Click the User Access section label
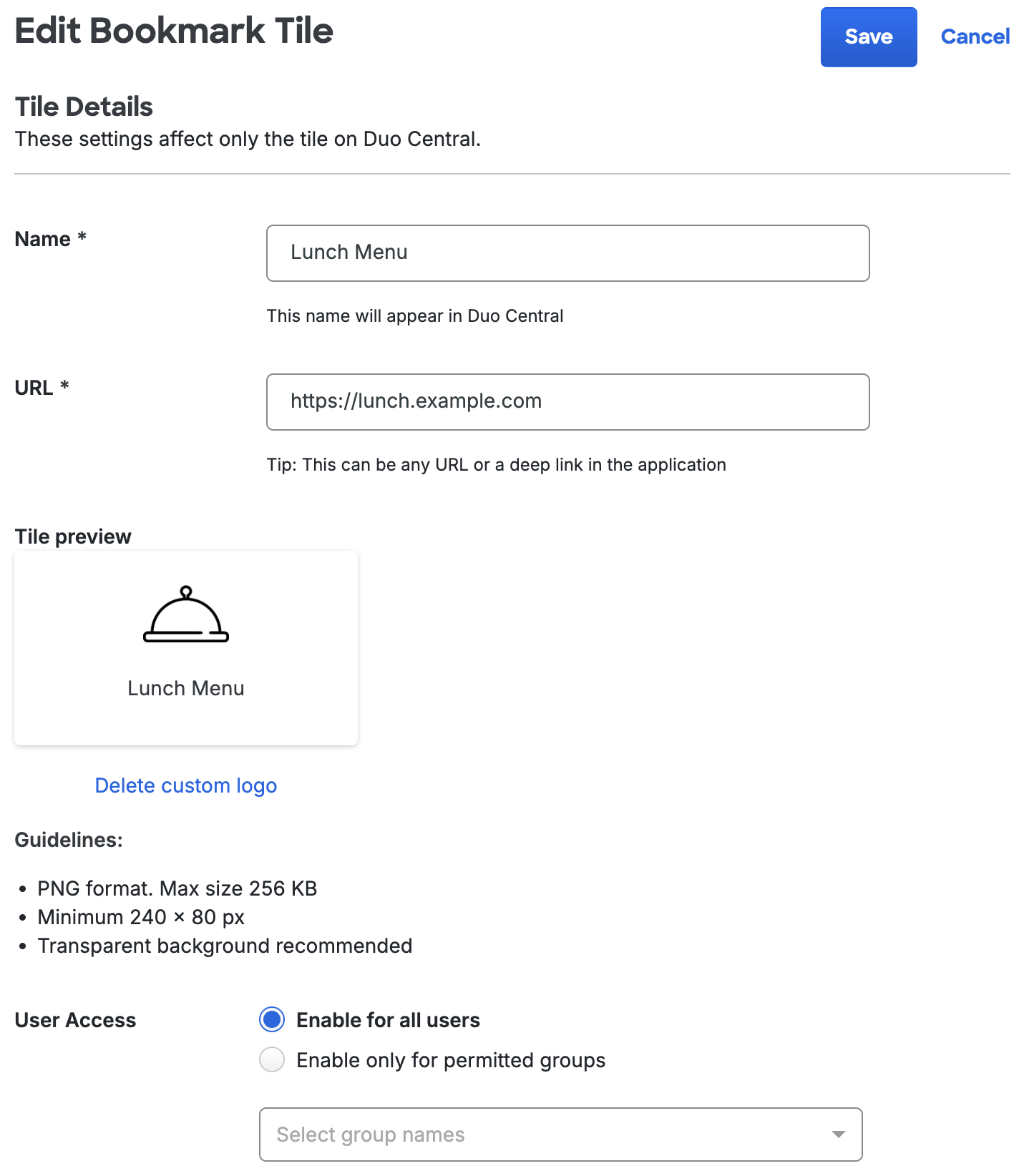This screenshot has height=1176, width=1019. pos(74,1019)
